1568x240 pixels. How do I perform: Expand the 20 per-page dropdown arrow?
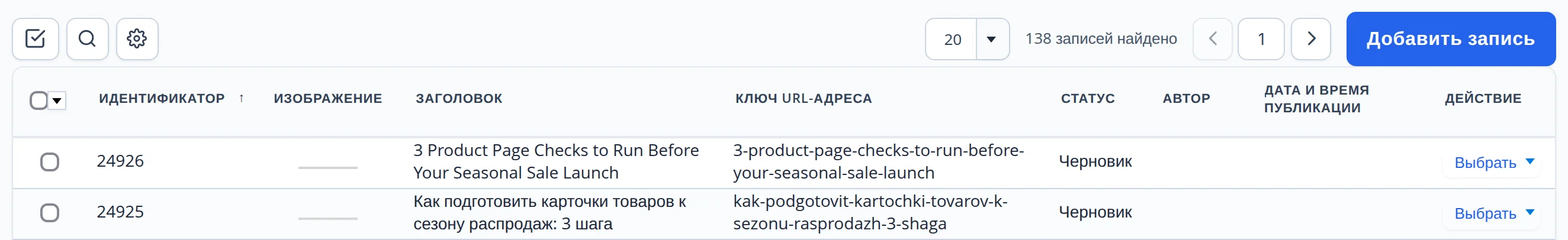click(992, 40)
